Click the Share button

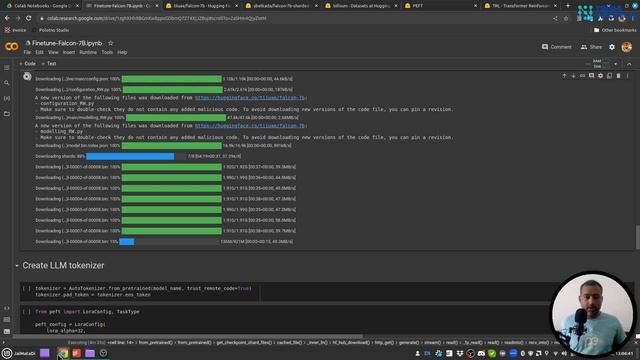pos(591,47)
